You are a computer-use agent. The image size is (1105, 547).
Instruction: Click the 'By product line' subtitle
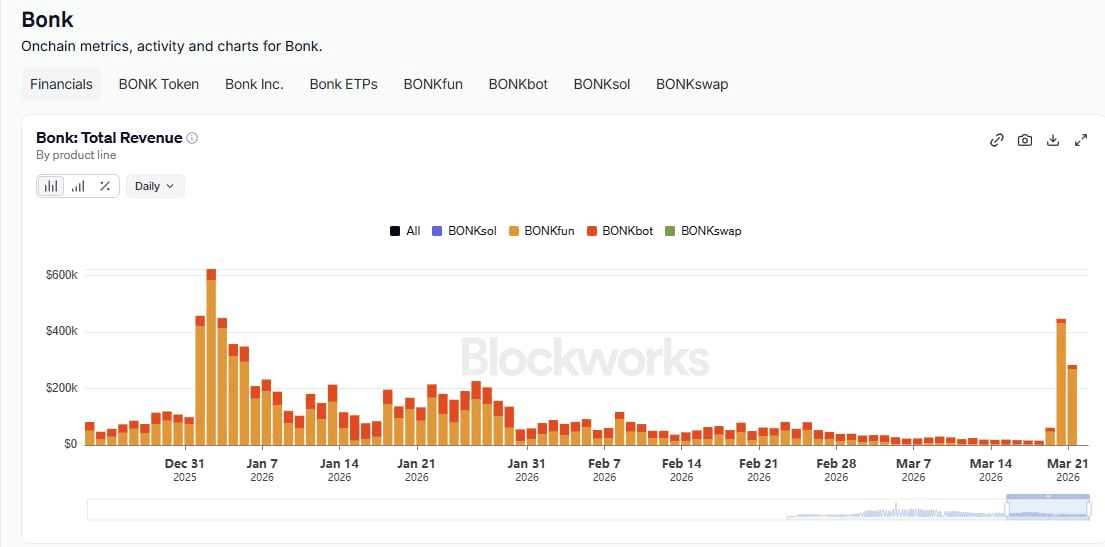click(76, 155)
